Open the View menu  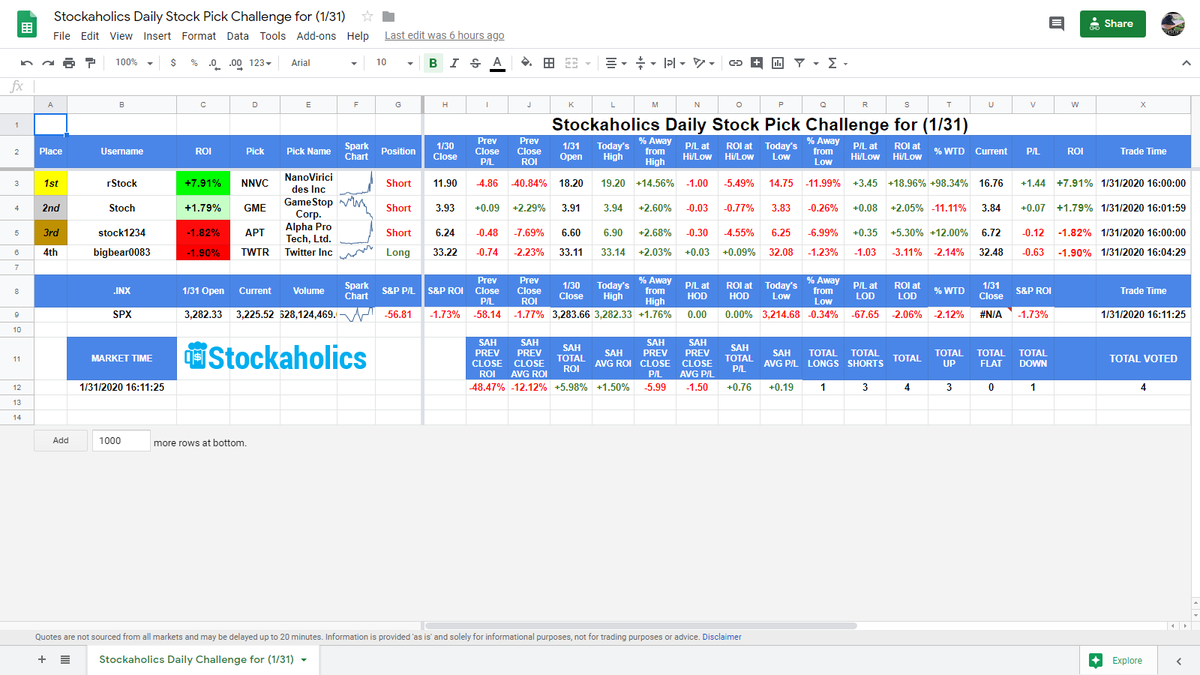[x=121, y=36]
